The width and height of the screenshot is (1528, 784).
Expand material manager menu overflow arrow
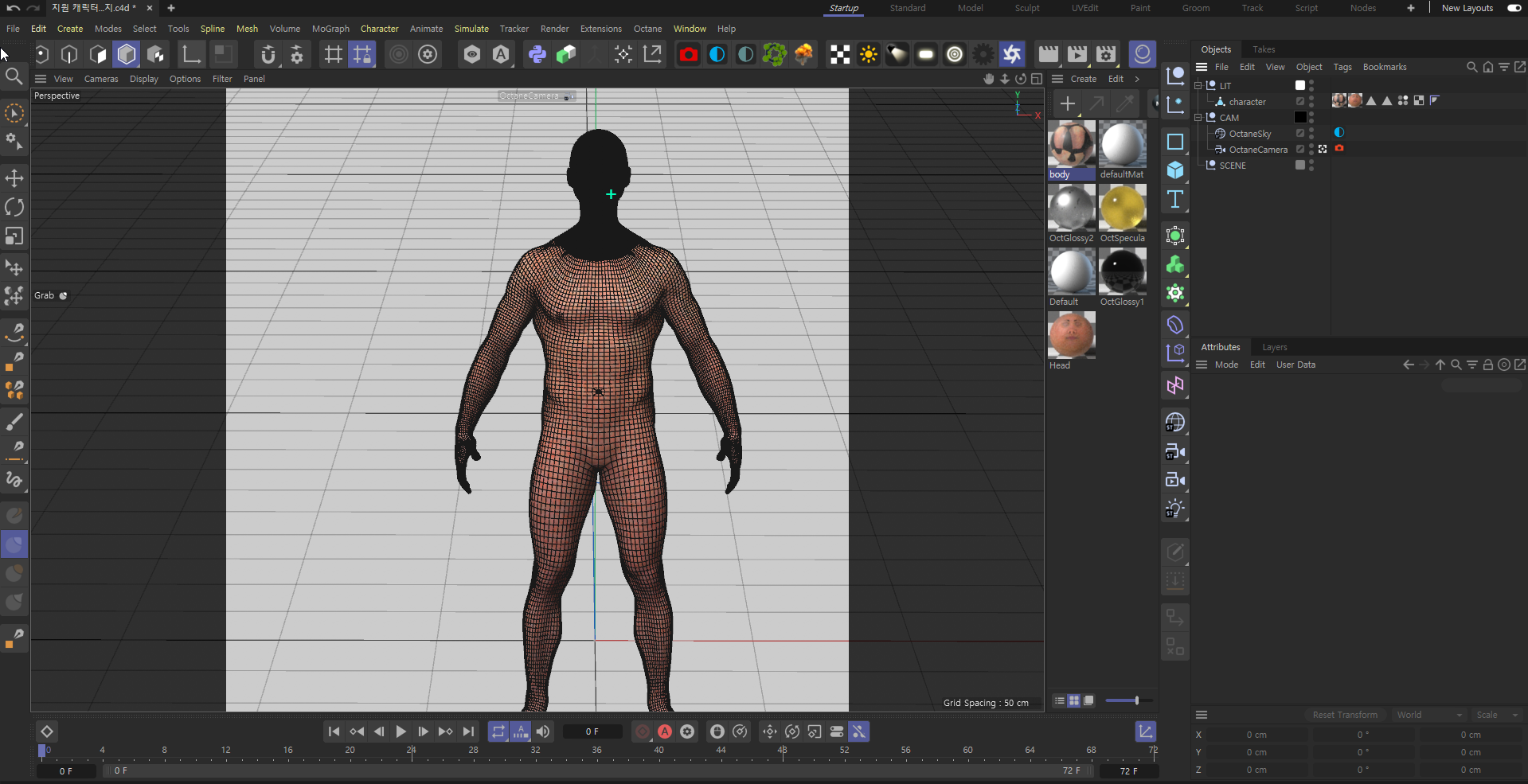coord(1137,79)
